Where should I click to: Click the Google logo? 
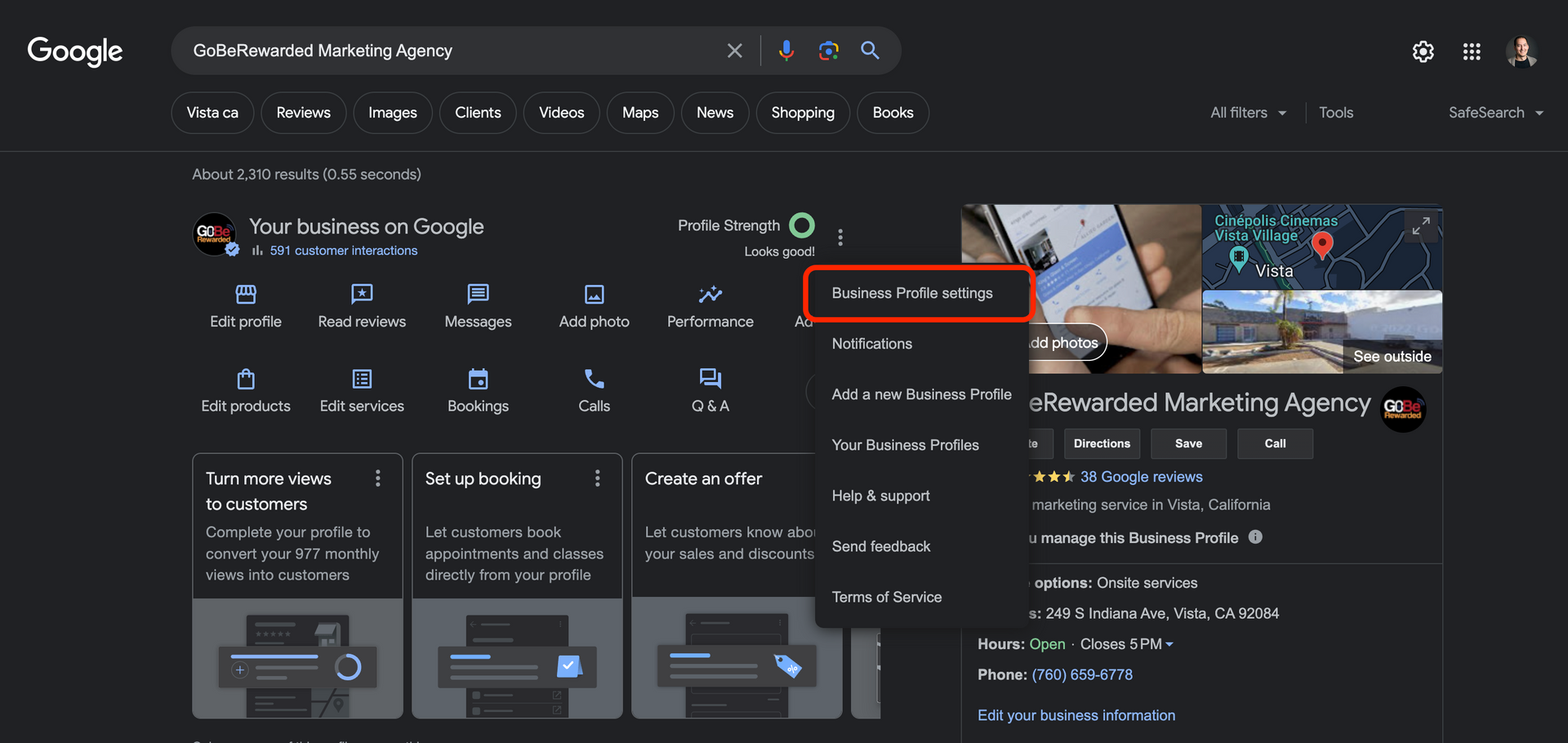(x=75, y=51)
